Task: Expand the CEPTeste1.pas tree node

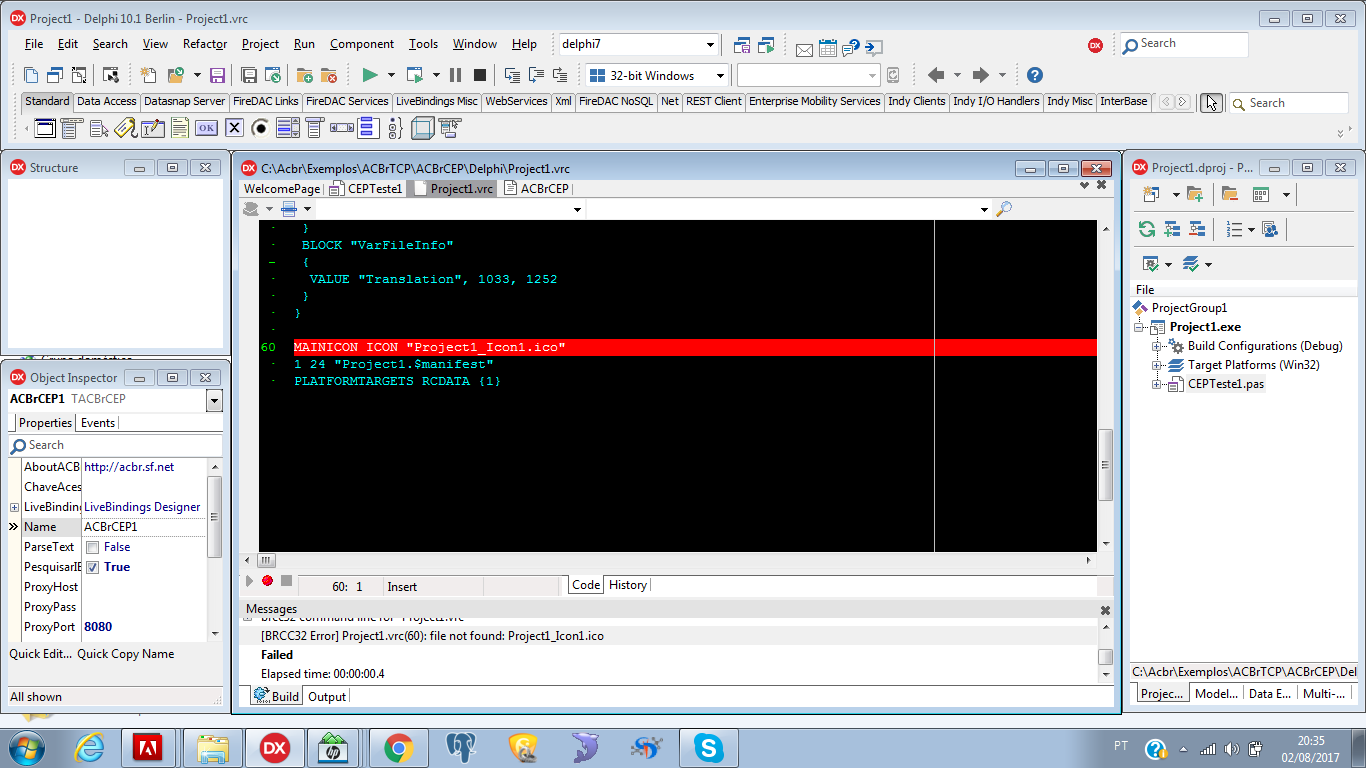Action: tap(1157, 384)
